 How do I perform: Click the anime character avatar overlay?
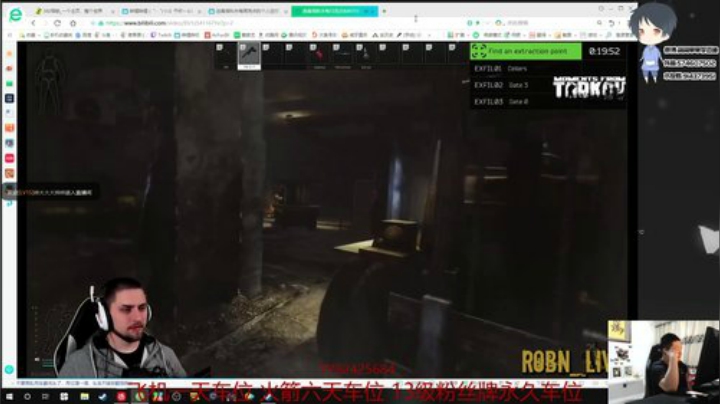[x=652, y=41]
